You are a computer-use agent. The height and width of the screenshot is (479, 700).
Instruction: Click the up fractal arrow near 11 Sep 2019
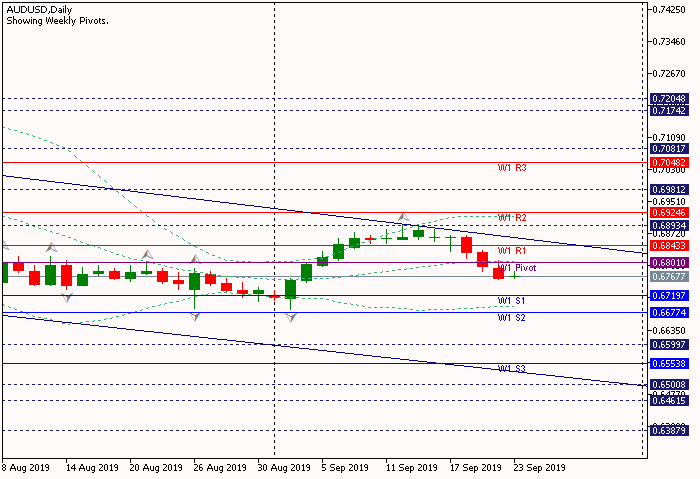pos(403,216)
